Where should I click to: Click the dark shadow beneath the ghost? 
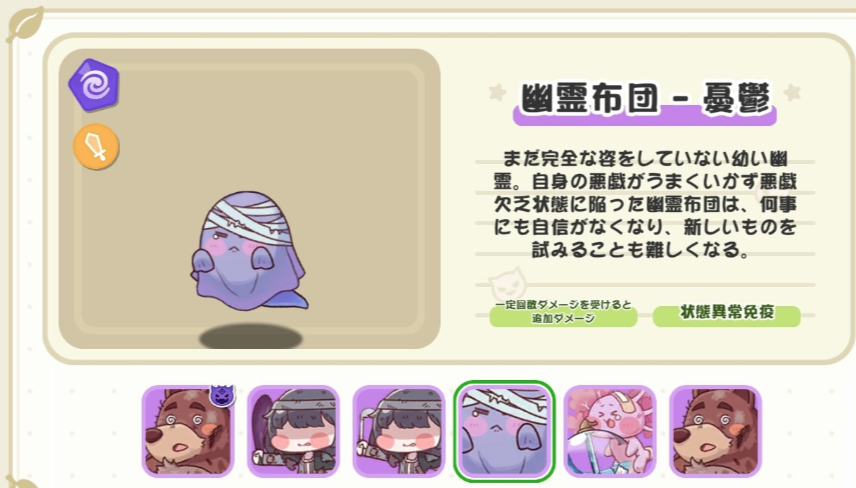251,337
